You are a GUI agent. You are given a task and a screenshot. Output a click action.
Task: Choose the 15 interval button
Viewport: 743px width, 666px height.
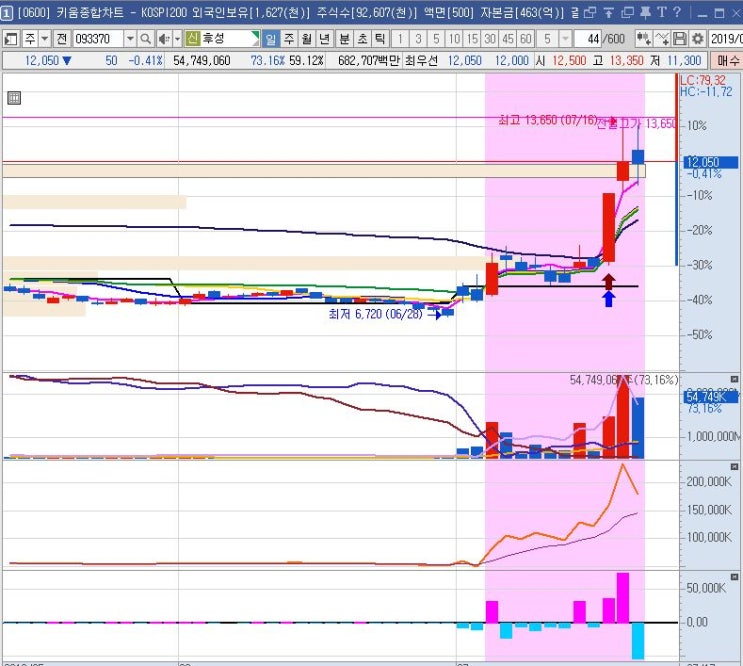pyautogui.click(x=472, y=39)
